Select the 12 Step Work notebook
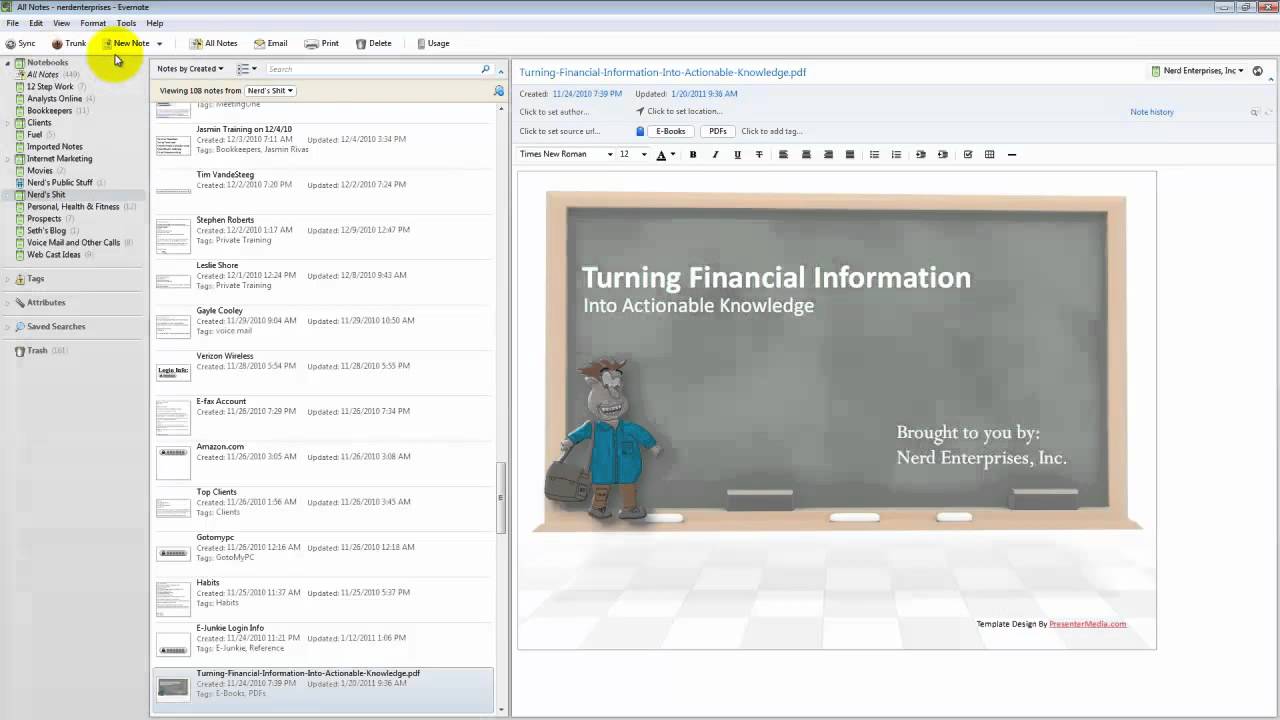The height and width of the screenshot is (720, 1280). coord(50,87)
